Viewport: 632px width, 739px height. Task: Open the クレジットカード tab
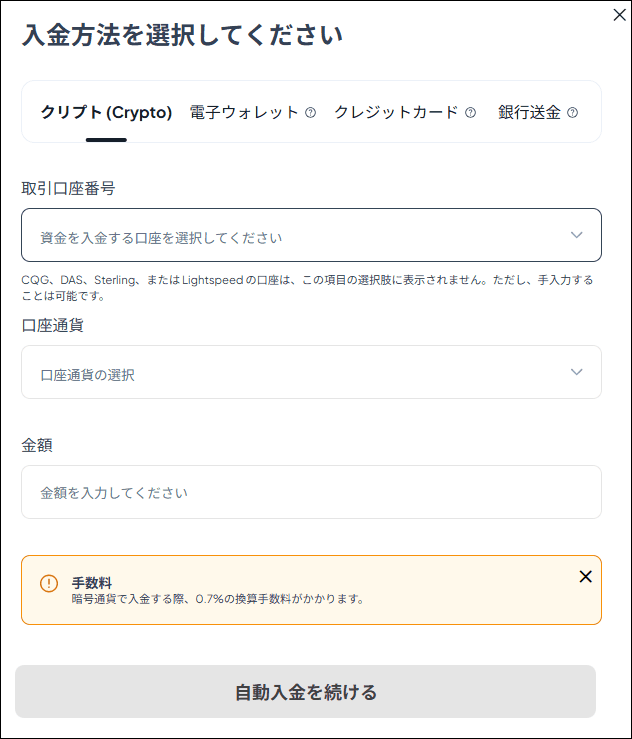(x=396, y=113)
